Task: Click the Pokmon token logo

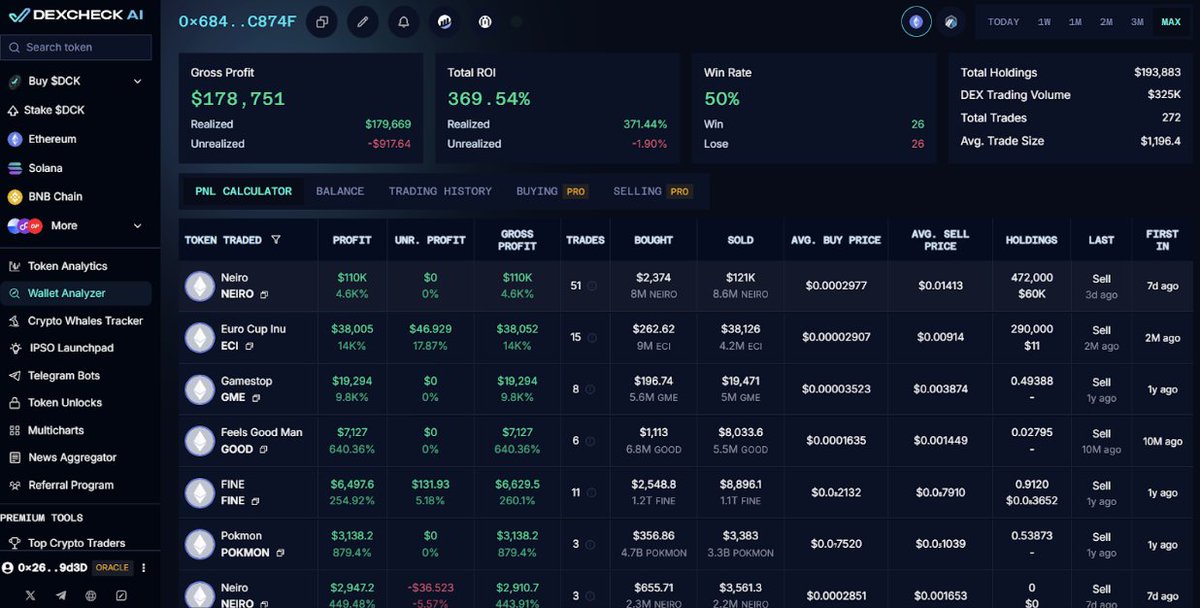Action: (200, 544)
